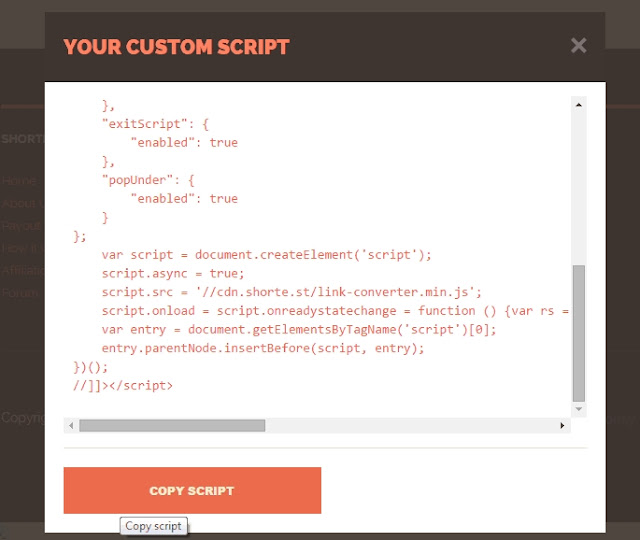
Task: Click the closing //]]></script> line
Action: pyautogui.click(x=123, y=386)
